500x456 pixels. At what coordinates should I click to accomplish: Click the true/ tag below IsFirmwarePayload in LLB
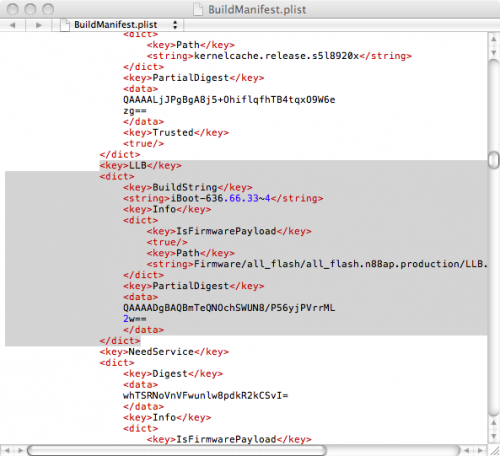(x=167, y=242)
